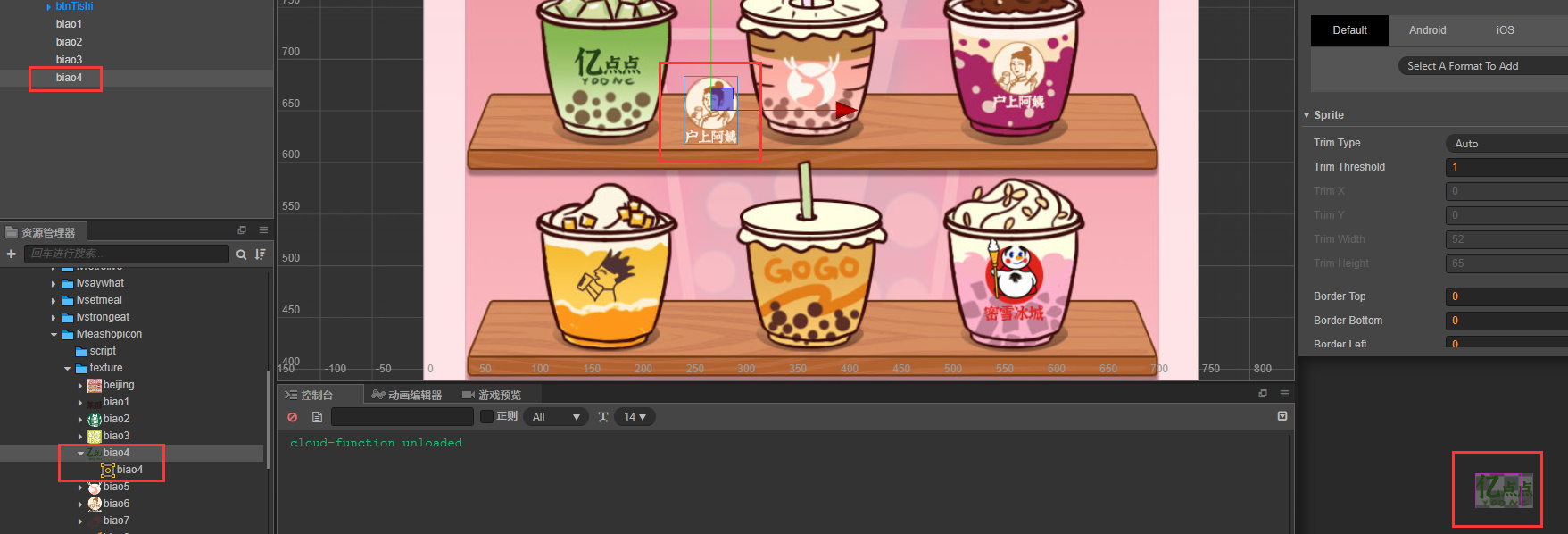The image size is (1568, 534).
Task: Click the asset search magnifier icon
Action: click(x=241, y=254)
